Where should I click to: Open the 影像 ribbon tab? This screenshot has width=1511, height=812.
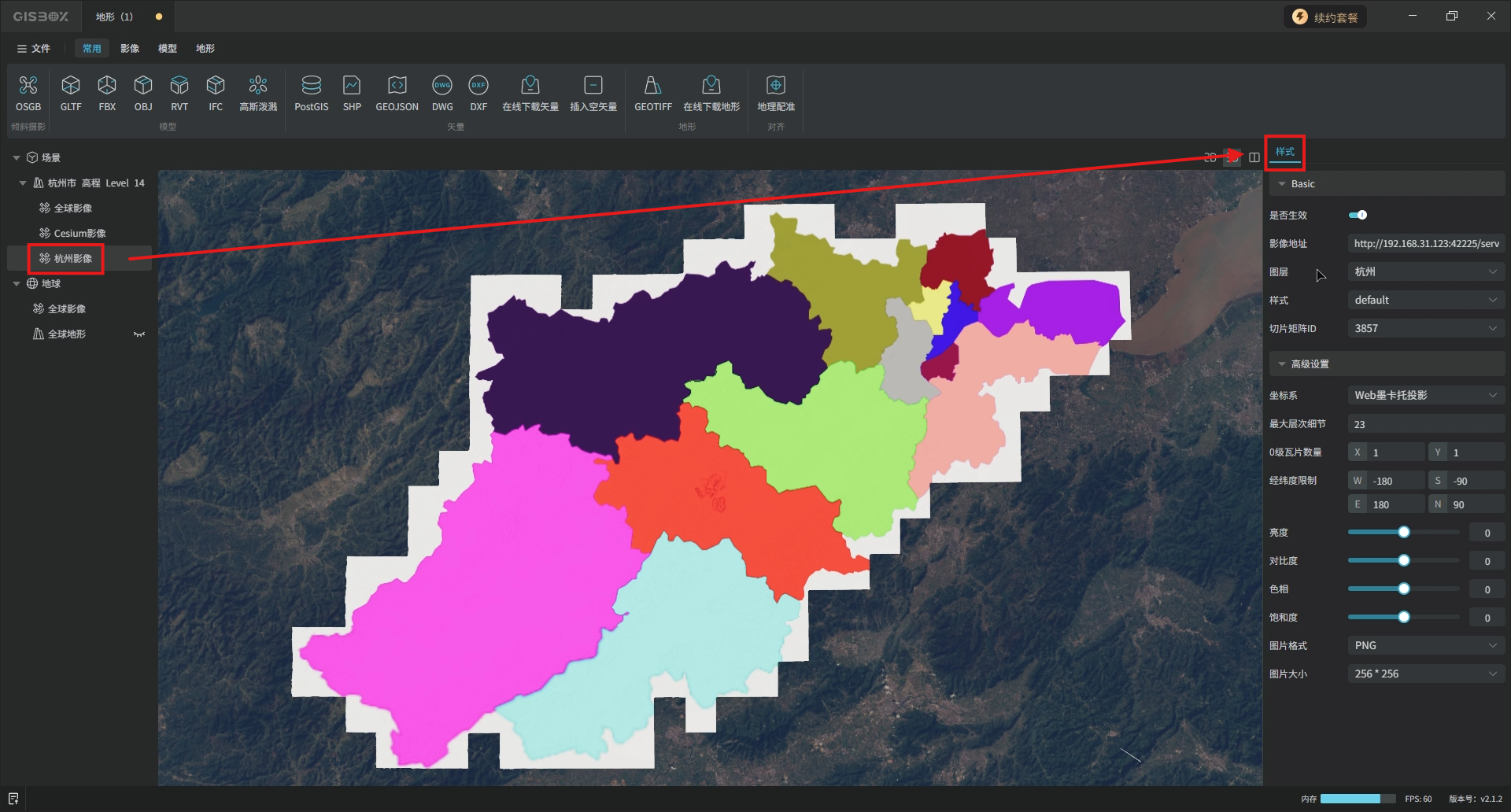(130, 49)
